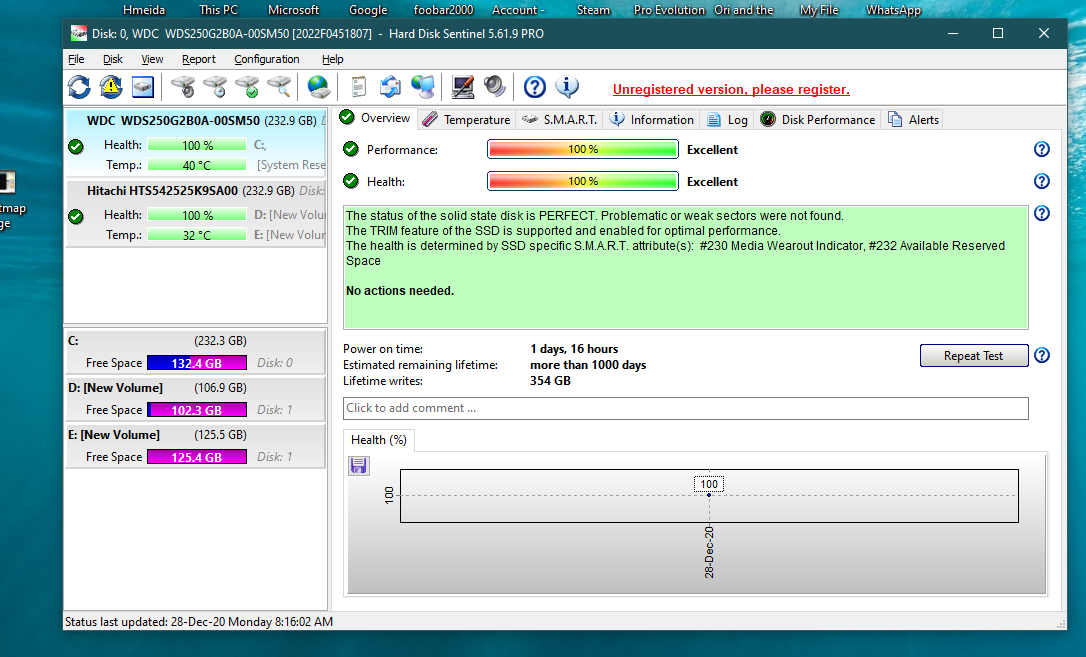Viewport: 1086px width, 657px height.
Task: Switch to the Log tab
Action: 727,120
